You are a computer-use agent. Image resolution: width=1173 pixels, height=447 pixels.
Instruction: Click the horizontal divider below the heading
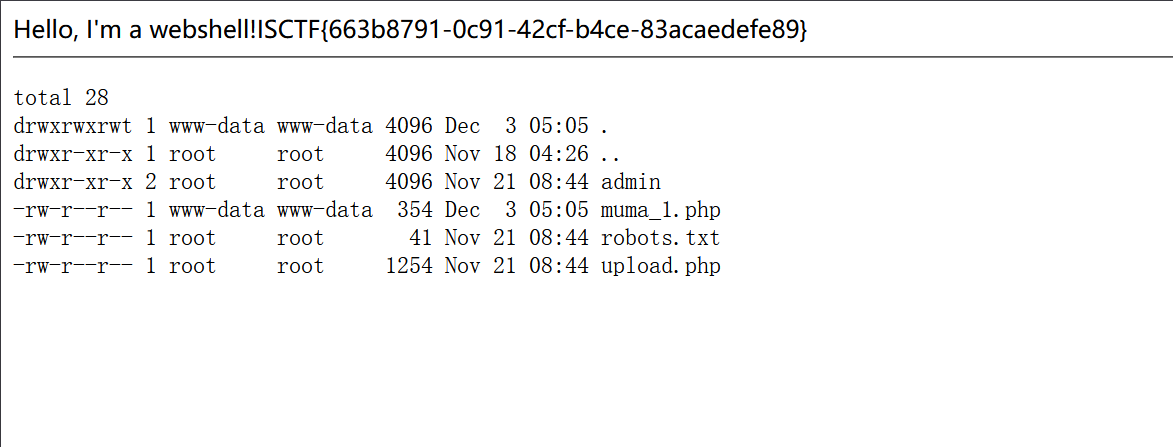click(x=586, y=58)
